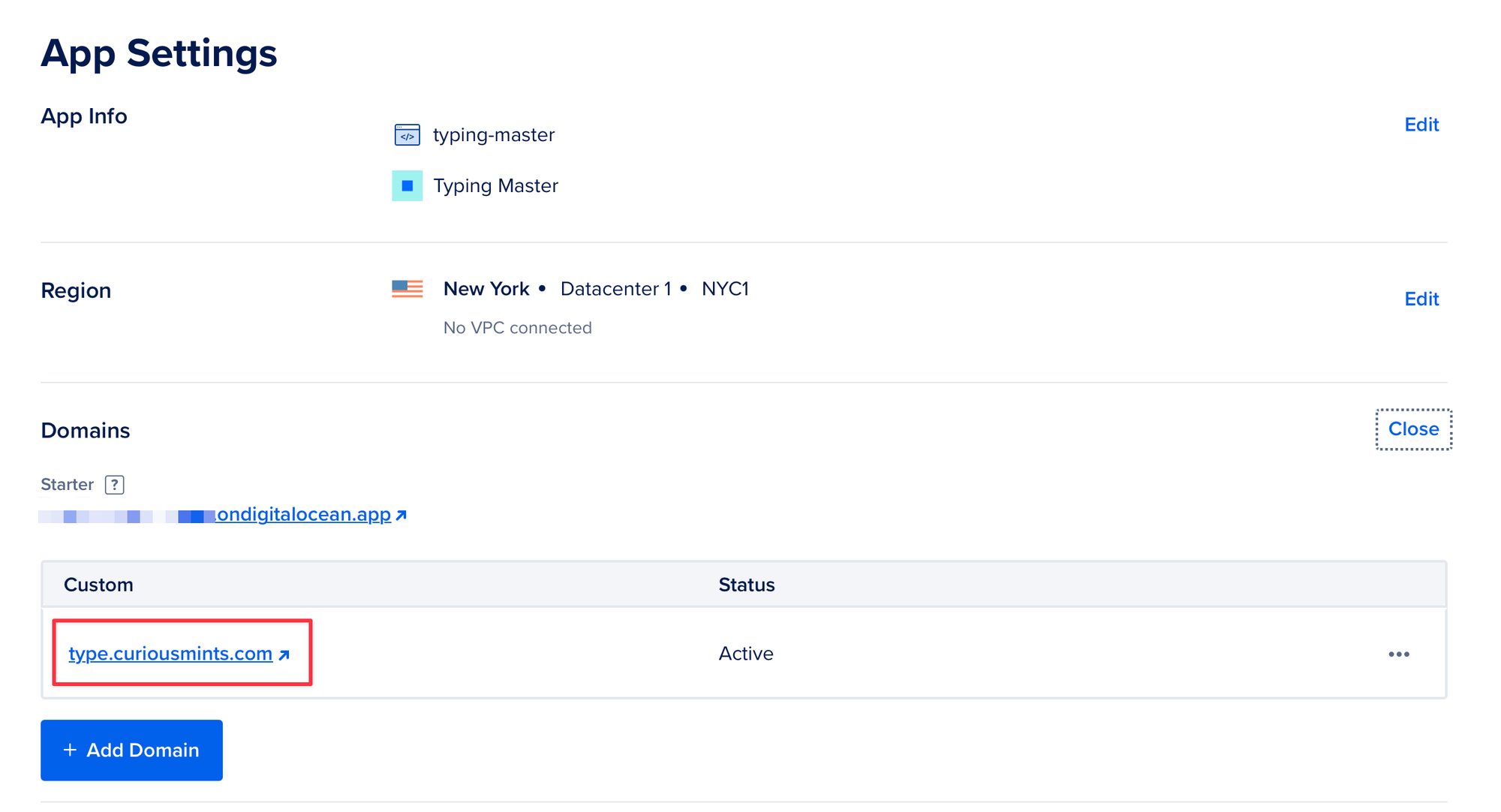The image size is (1501, 812).
Task: Click the arrow icon beside ondigitalocean.app
Action: tap(402, 516)
